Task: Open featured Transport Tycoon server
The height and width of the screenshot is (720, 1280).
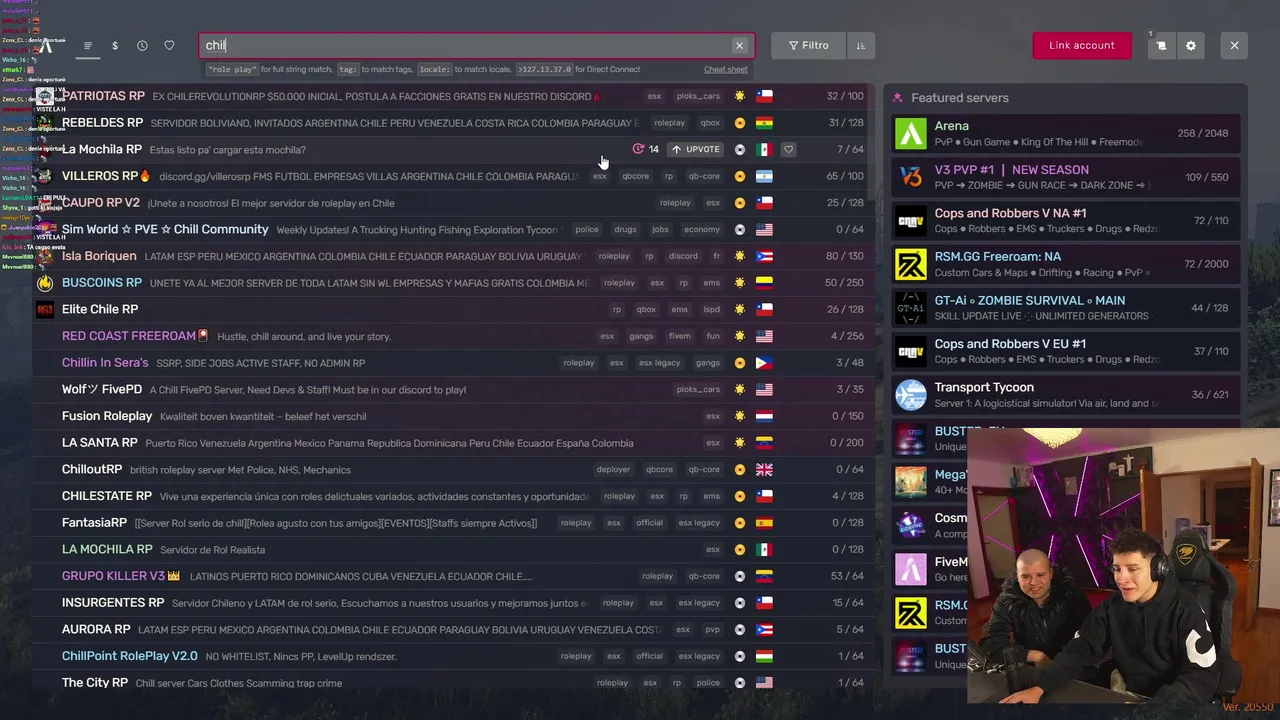Action: pyautogui.click(x=1066, y=394)
